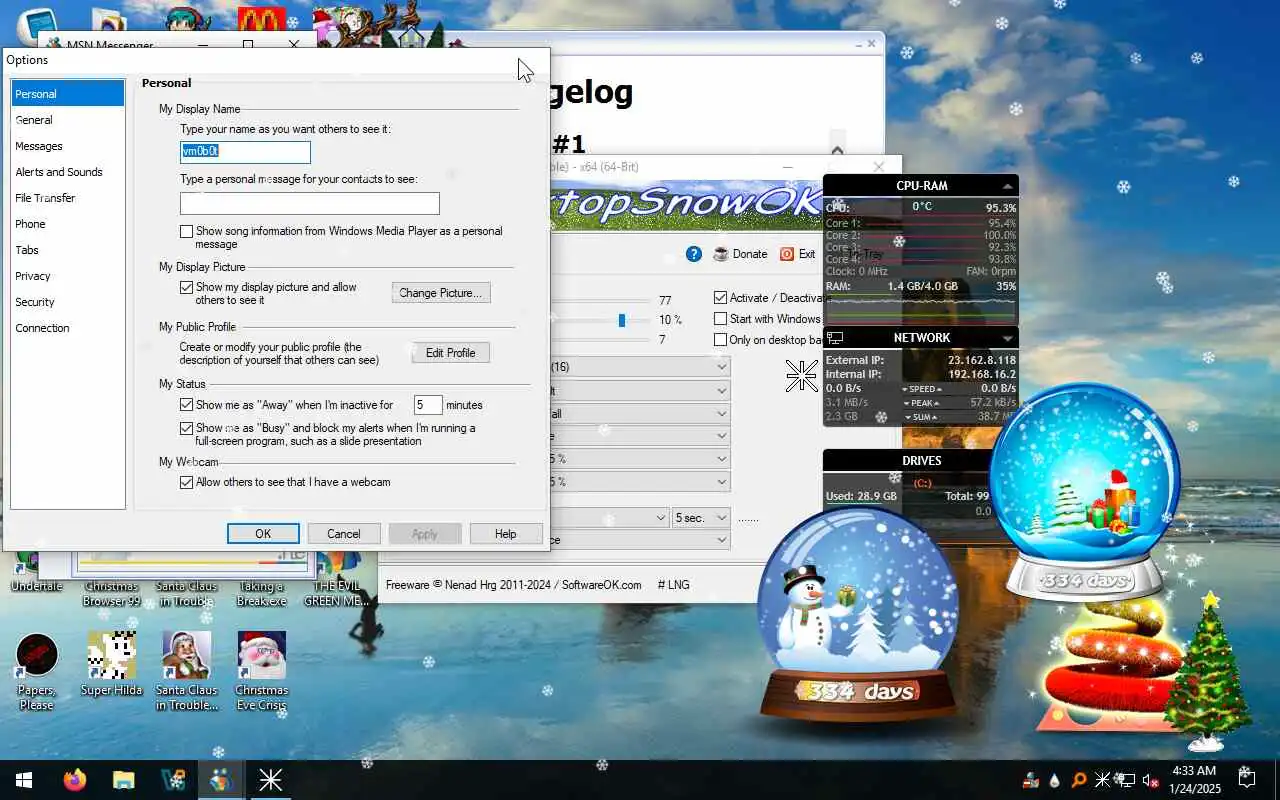
Task: Click the water drop tray icon
Action: point(1055,780)
